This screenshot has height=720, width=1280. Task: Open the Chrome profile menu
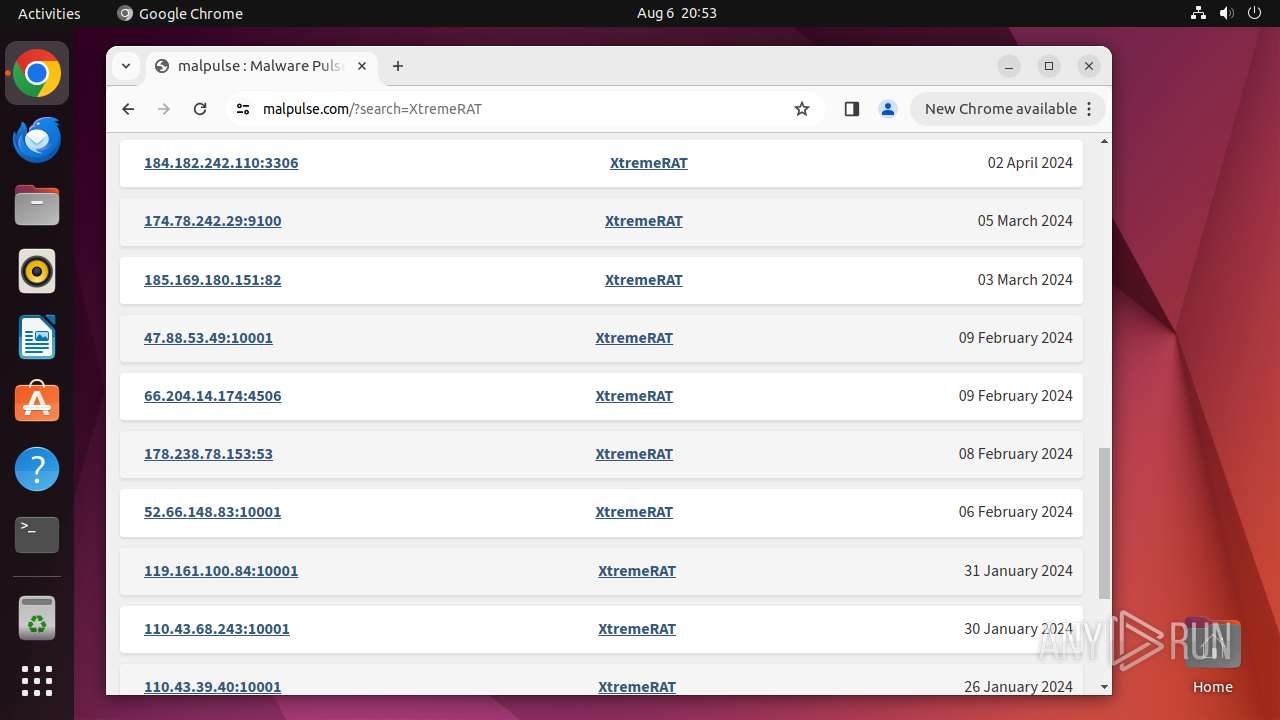(x=888, y=109)
